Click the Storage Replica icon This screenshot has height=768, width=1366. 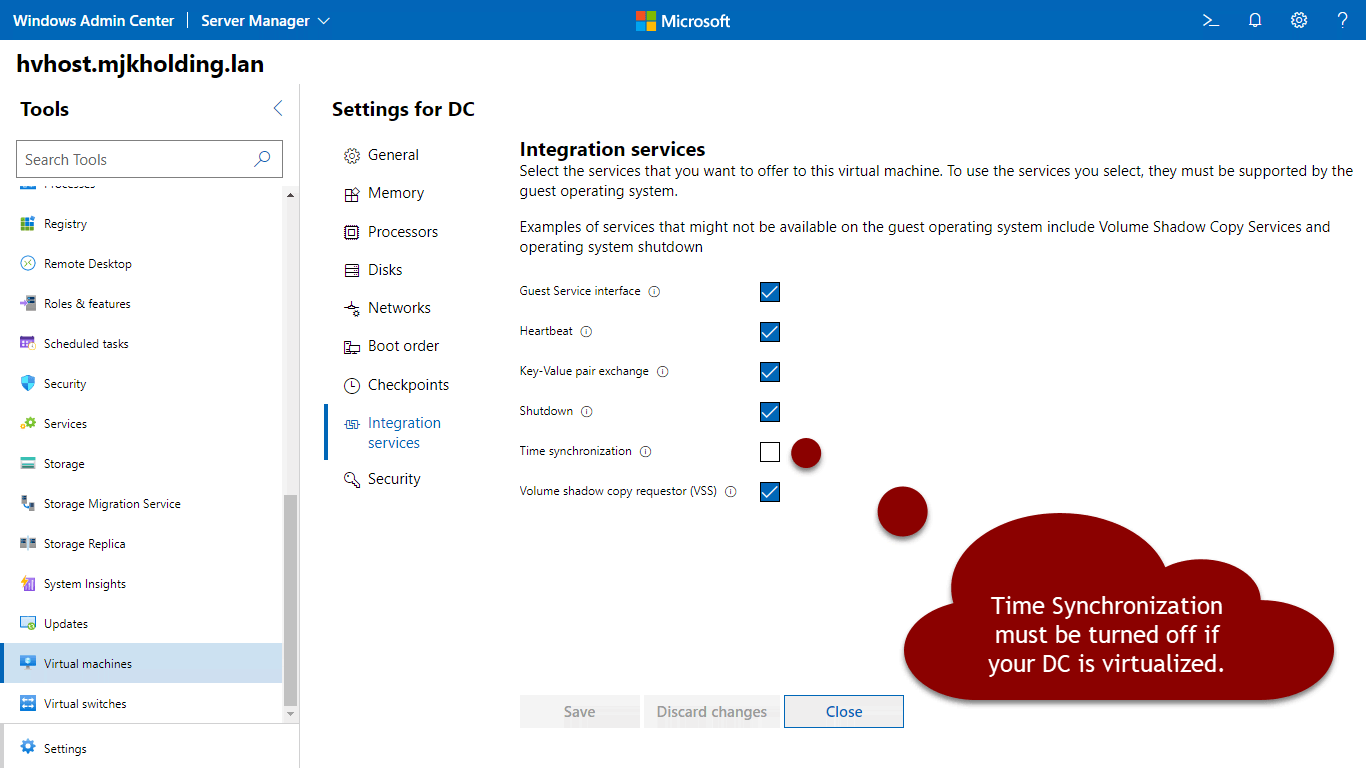[x=28, y=544]
